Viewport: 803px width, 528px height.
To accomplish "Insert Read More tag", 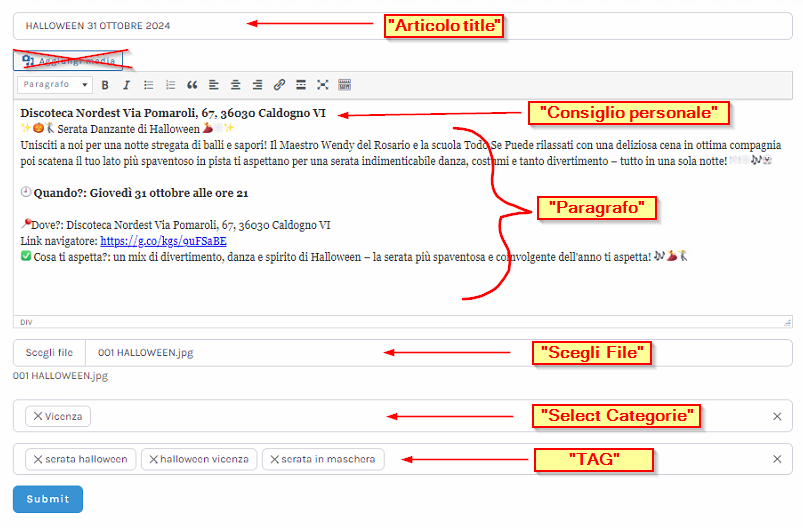I will [301, 85].
